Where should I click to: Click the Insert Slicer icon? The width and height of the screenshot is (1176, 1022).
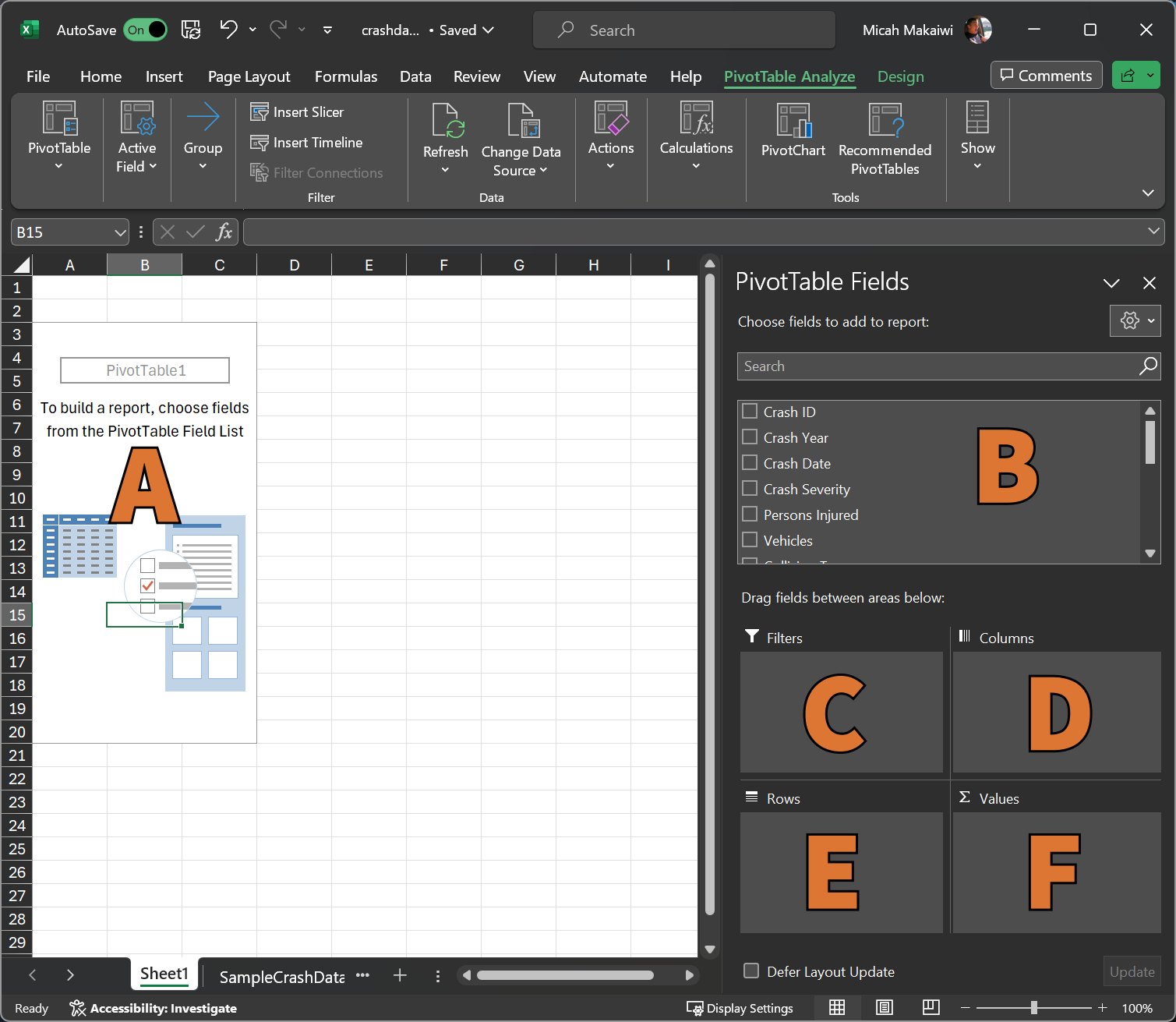[260, 112]
